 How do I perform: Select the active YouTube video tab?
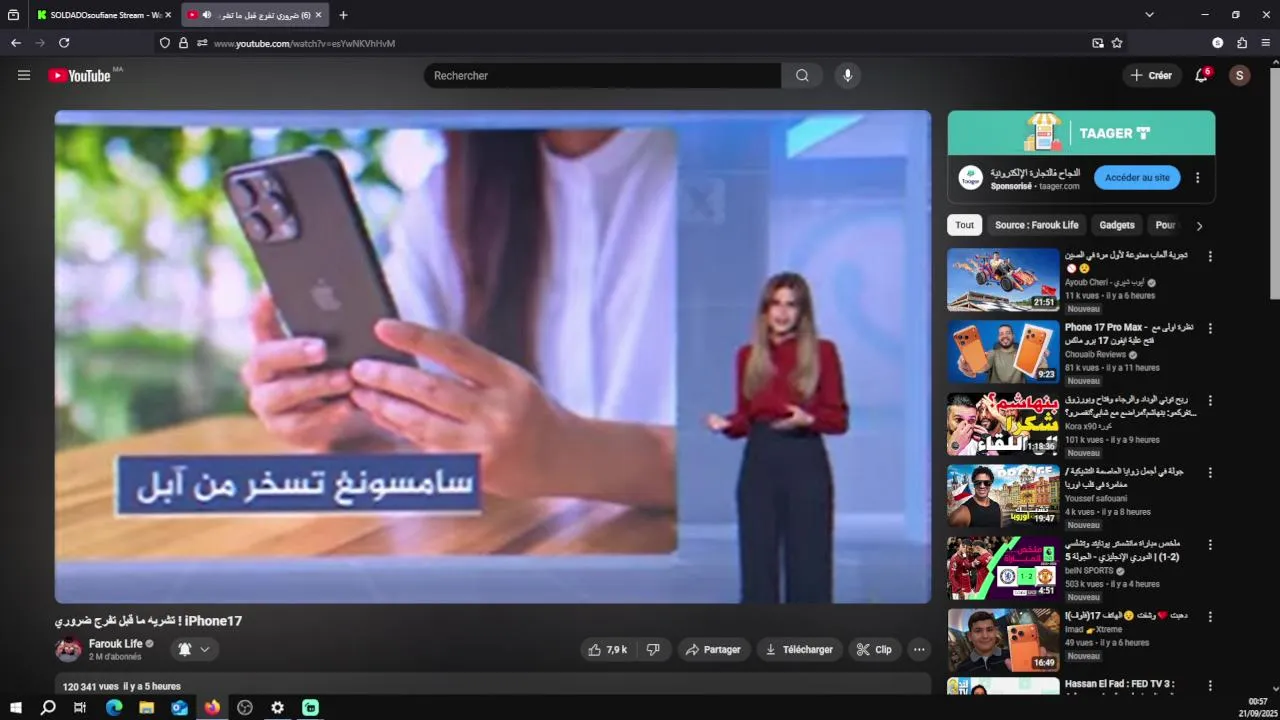click(x=255, y=15)
